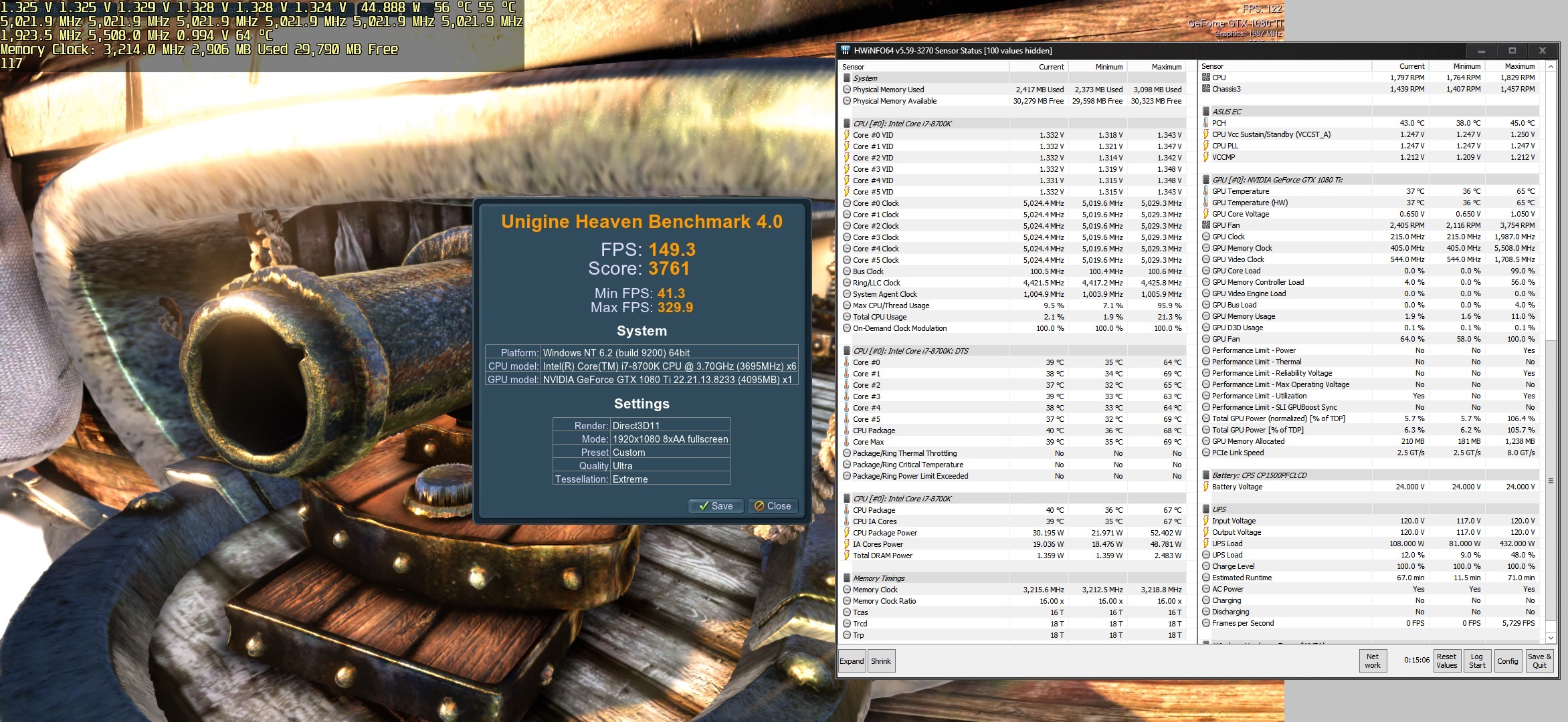The width and height of the screenshot is (1568, 722).
Task: Select IA Cores Power row
Action: click(x=1013, y=544)
